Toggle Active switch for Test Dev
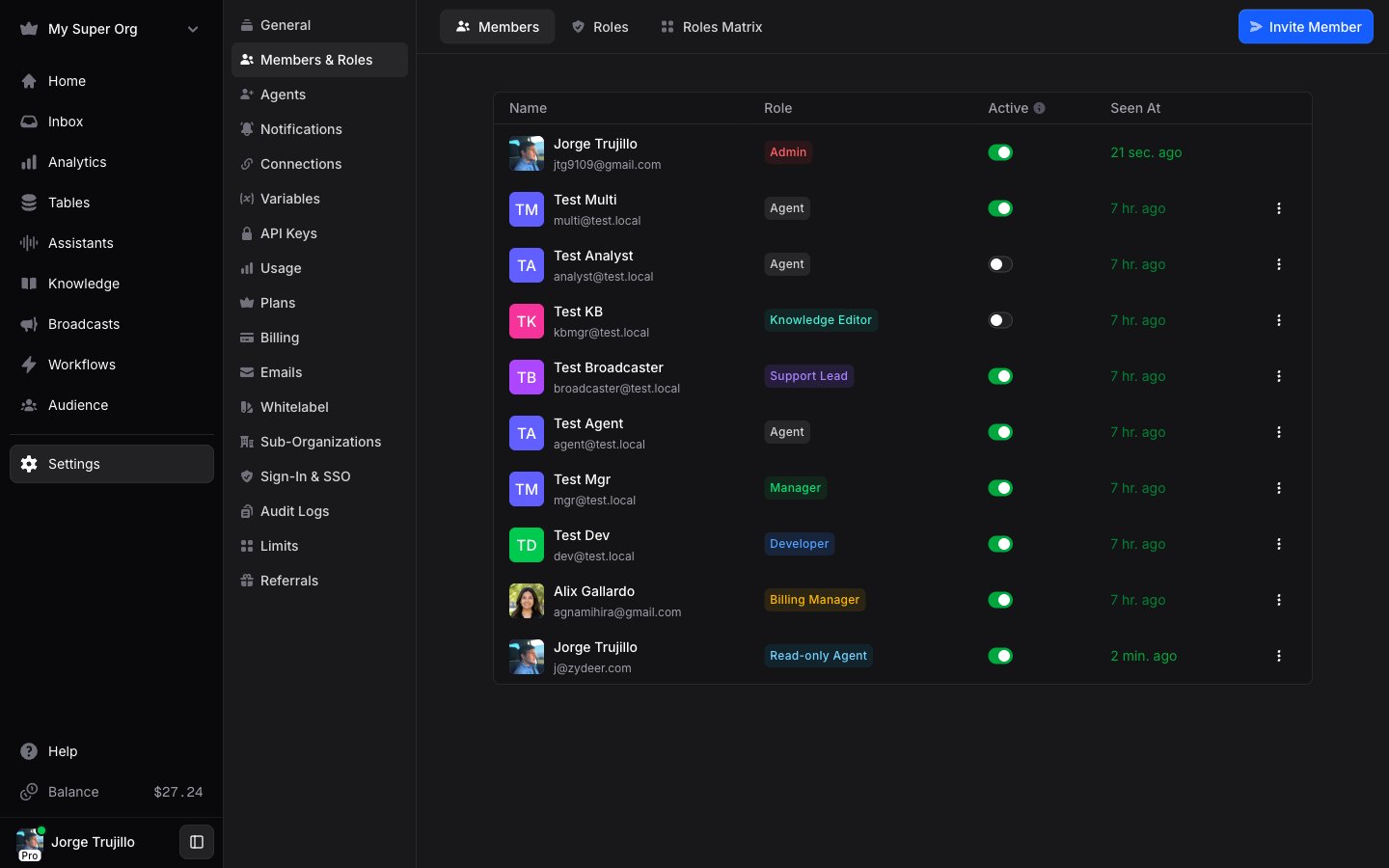Screen dimensions: 1389x868 1000,544
